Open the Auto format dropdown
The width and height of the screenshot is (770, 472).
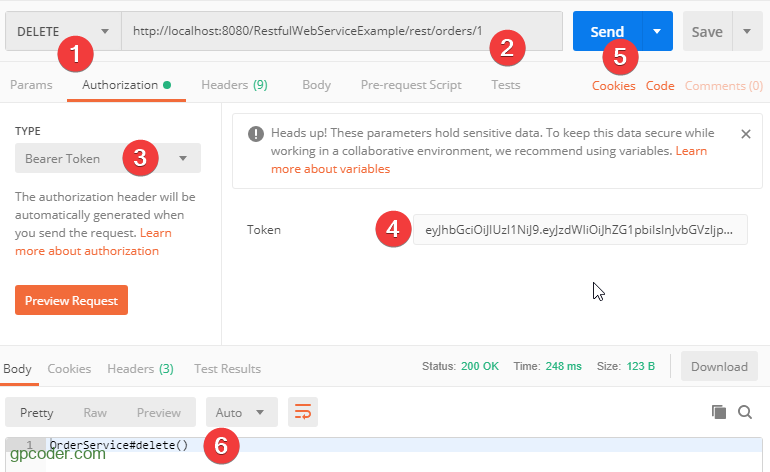[241, 412]
